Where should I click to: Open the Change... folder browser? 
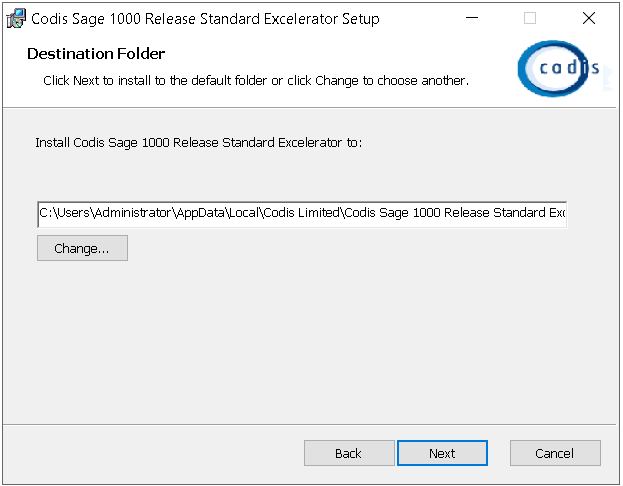(x=82, y=248)
